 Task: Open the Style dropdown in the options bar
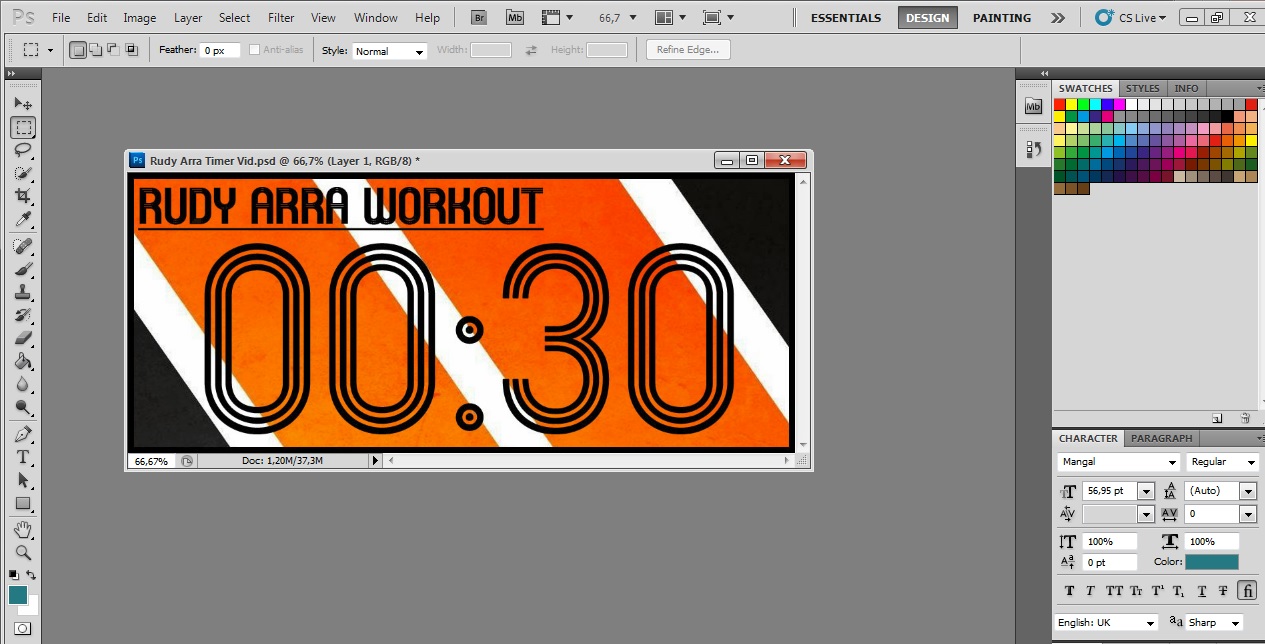coord(389,50)
